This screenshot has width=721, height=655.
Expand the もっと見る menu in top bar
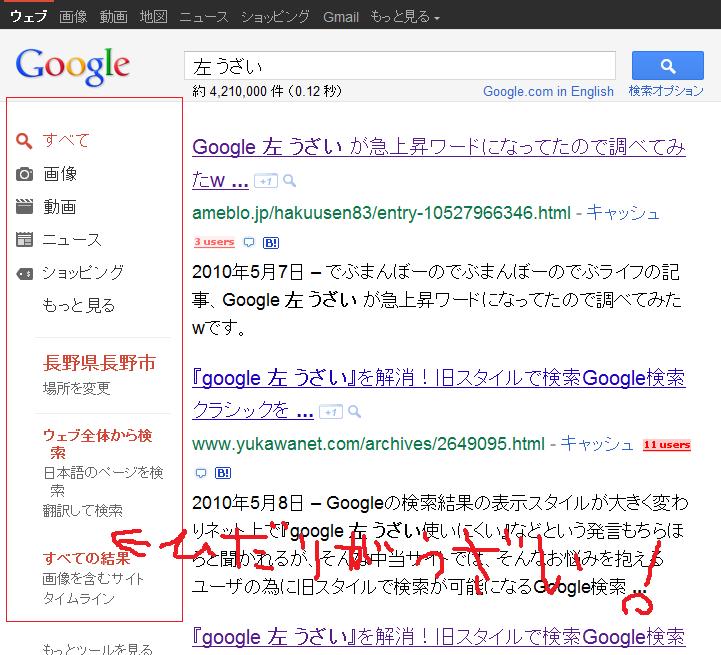405,17
